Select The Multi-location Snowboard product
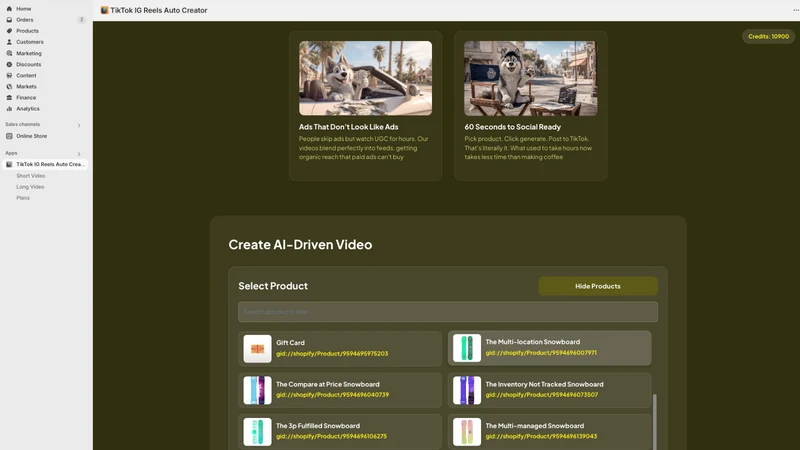Image resolution: width=800 pixels, height=450 pixels. point(549,348)
